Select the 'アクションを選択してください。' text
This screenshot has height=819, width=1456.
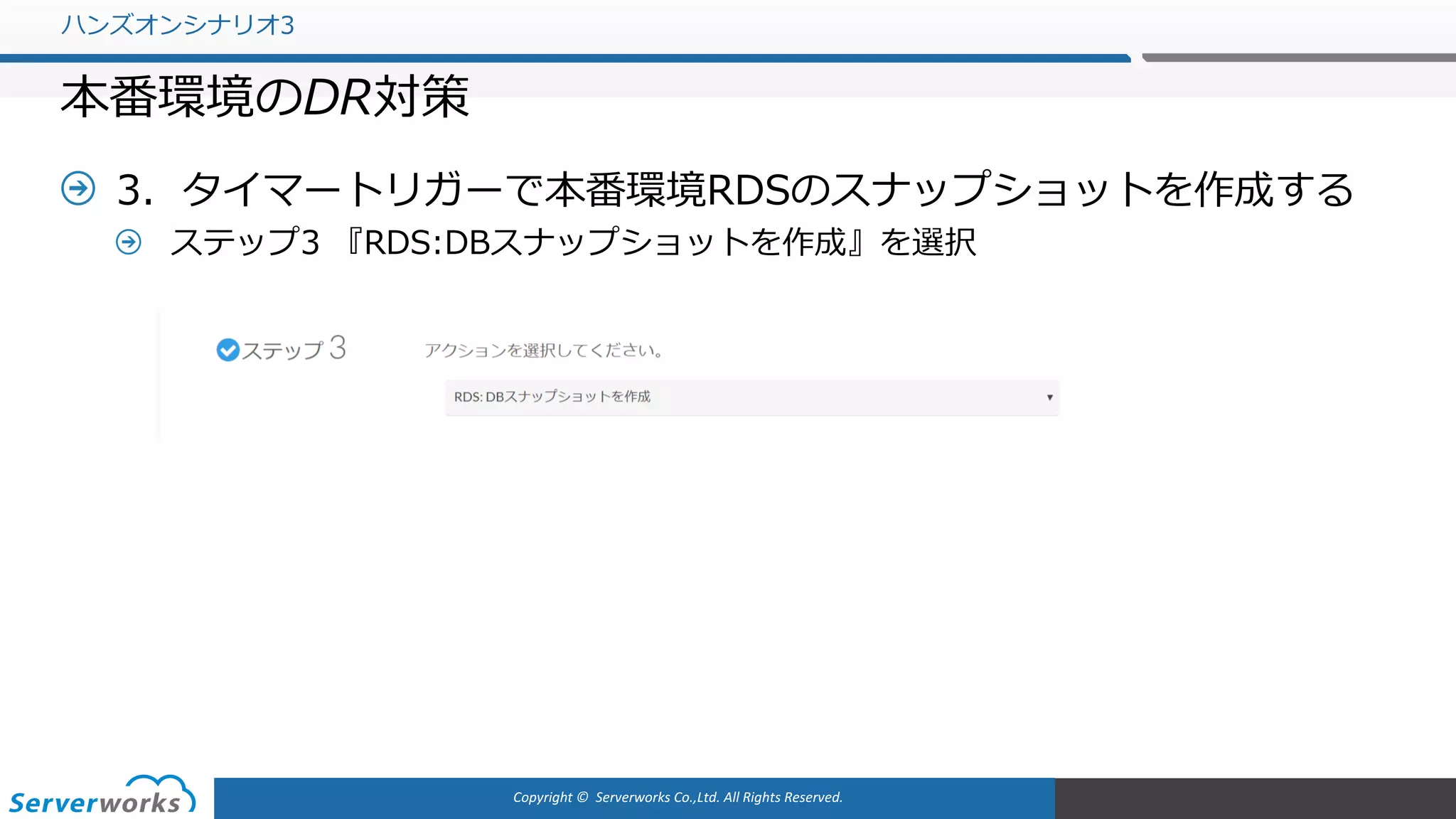[544, 350]
